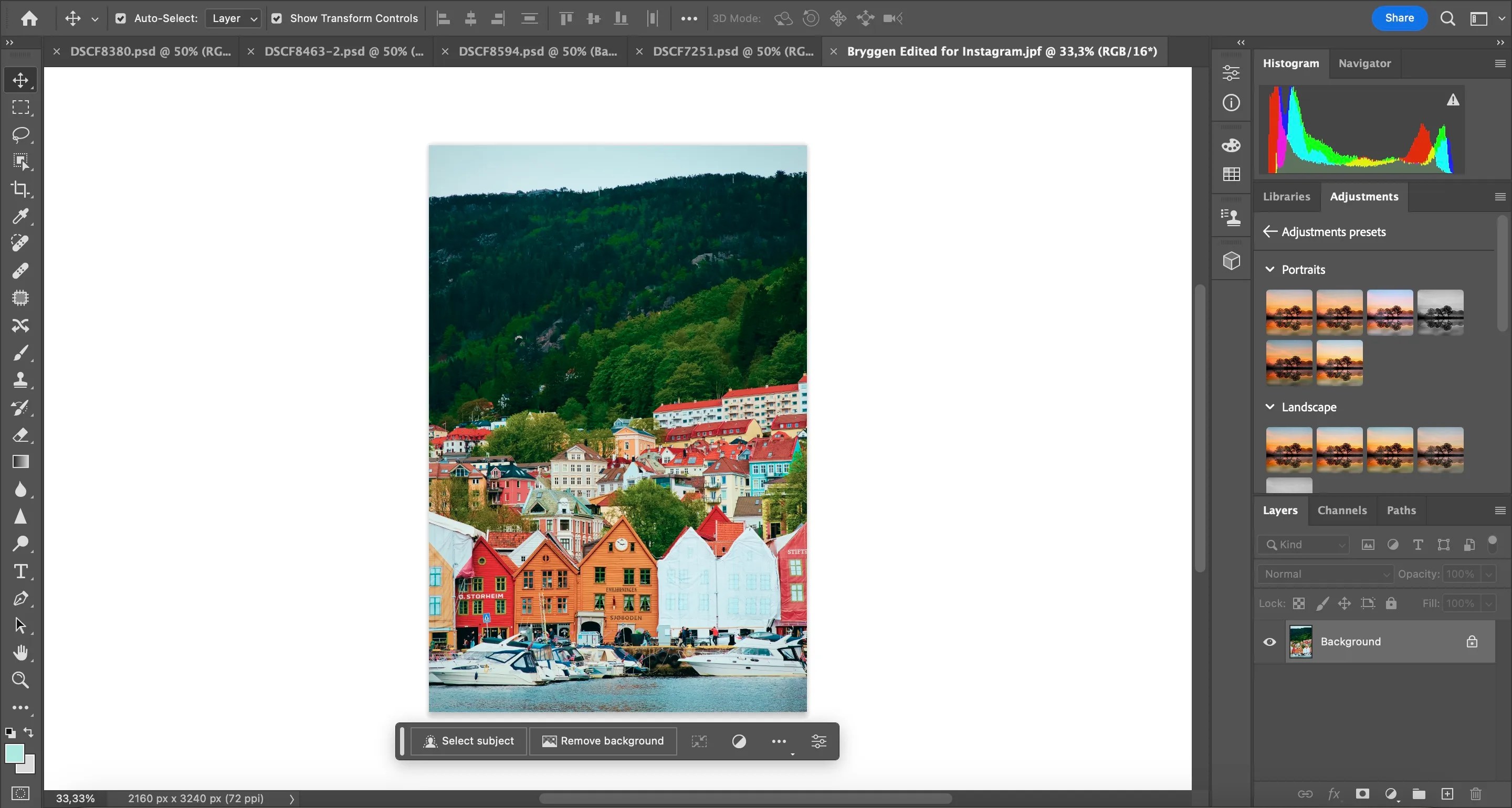
Task: Select the Clone Stamp tool
Action: [20, 380]
